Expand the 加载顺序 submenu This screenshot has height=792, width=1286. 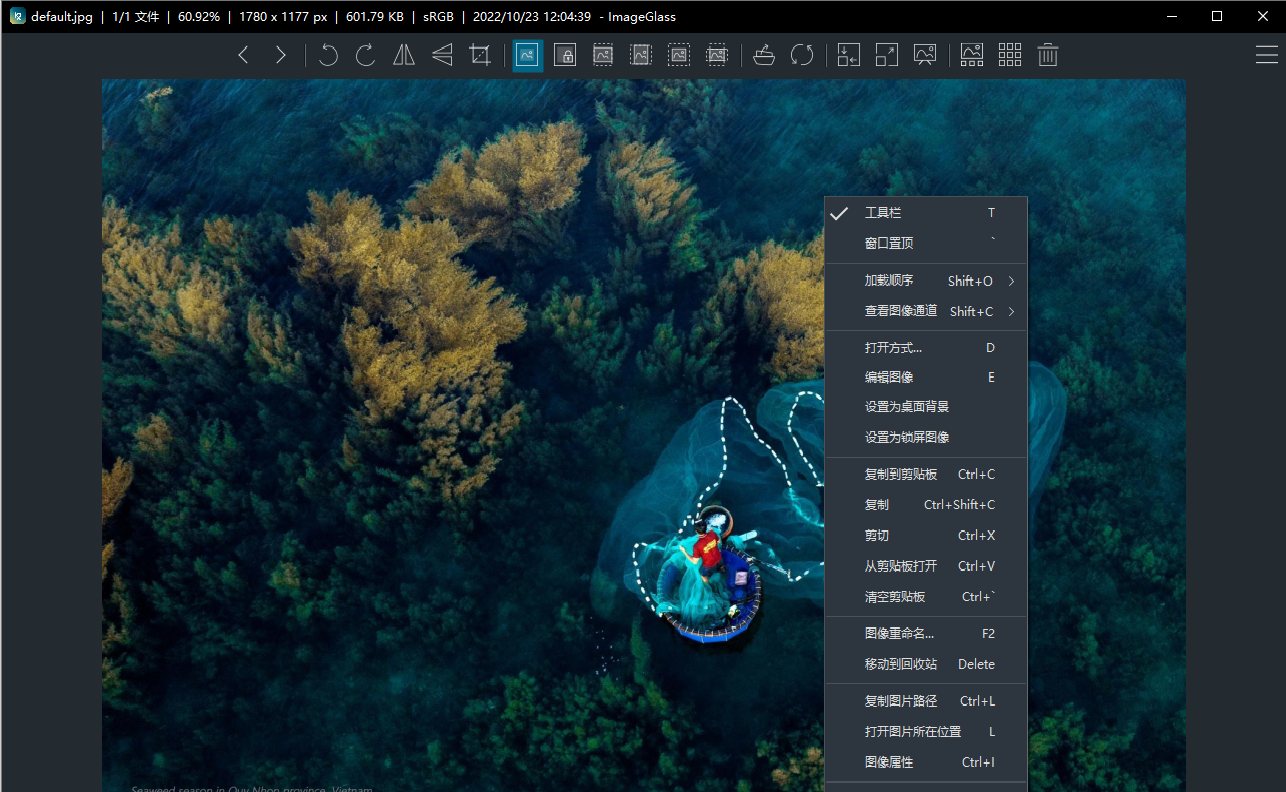[926, 281]
